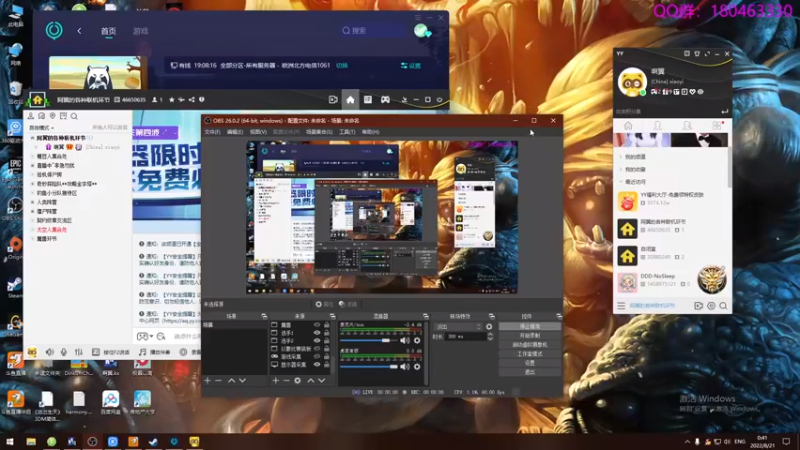The width and height of the screenshot is (800, 450).
Task: Pop out the scene transitions dock panel
Action: pyautogui.click(x=491, y=316)
